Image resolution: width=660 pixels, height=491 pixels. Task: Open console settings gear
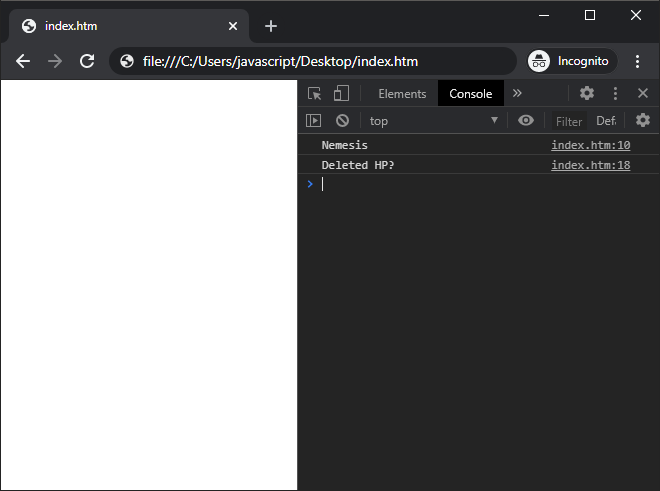pos(643,120)
